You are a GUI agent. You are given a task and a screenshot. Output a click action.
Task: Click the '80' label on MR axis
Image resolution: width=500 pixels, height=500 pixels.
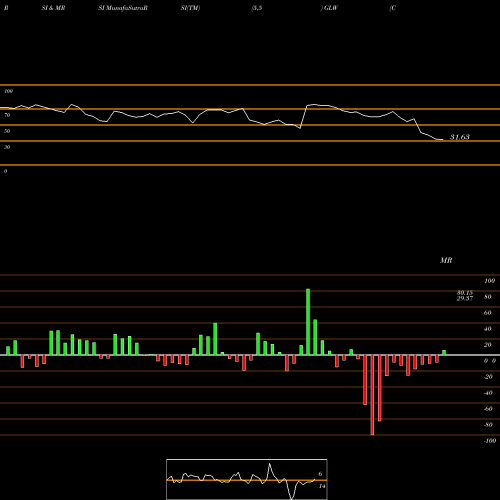tap(487, 297)
